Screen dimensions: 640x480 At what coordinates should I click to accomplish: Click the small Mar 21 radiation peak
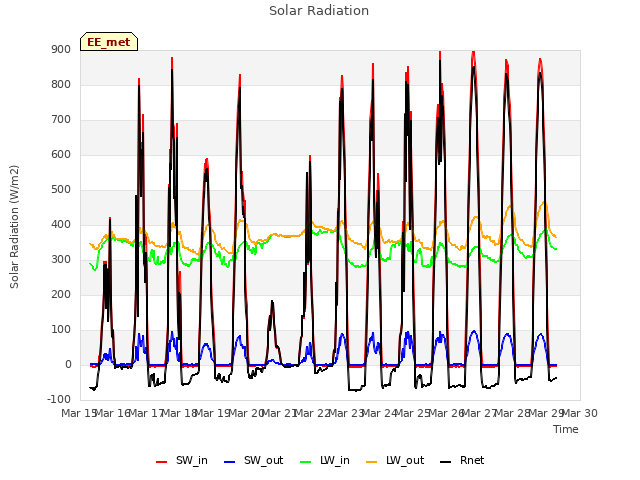(272, 303)
